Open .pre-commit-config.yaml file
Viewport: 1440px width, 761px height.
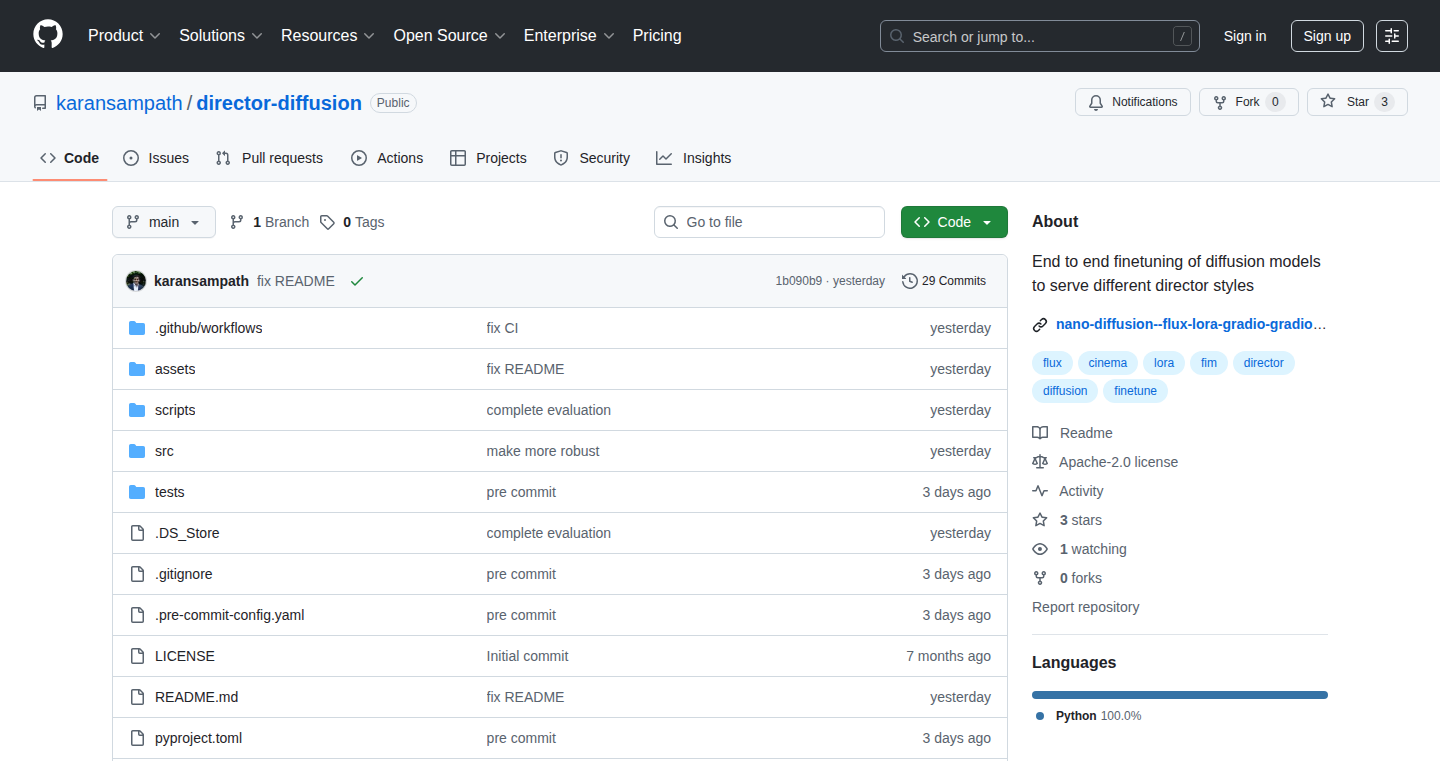[229, 615]
